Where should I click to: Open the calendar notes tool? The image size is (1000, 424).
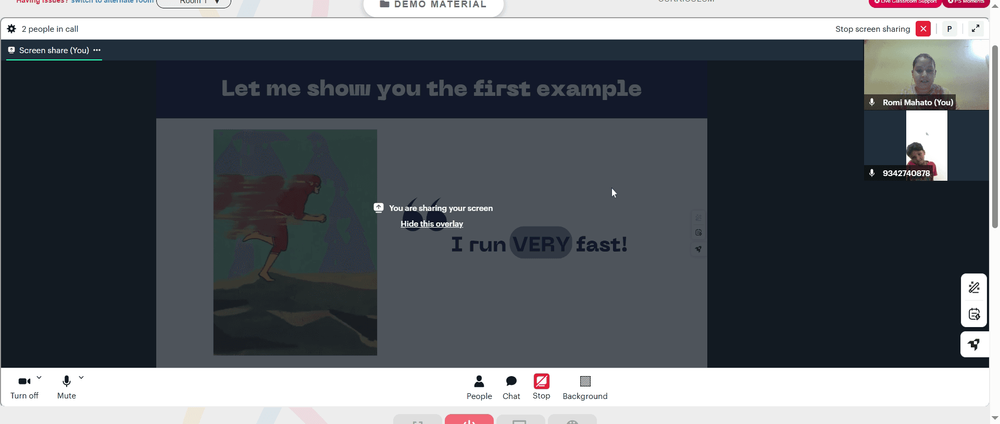[x=974, y=314]
